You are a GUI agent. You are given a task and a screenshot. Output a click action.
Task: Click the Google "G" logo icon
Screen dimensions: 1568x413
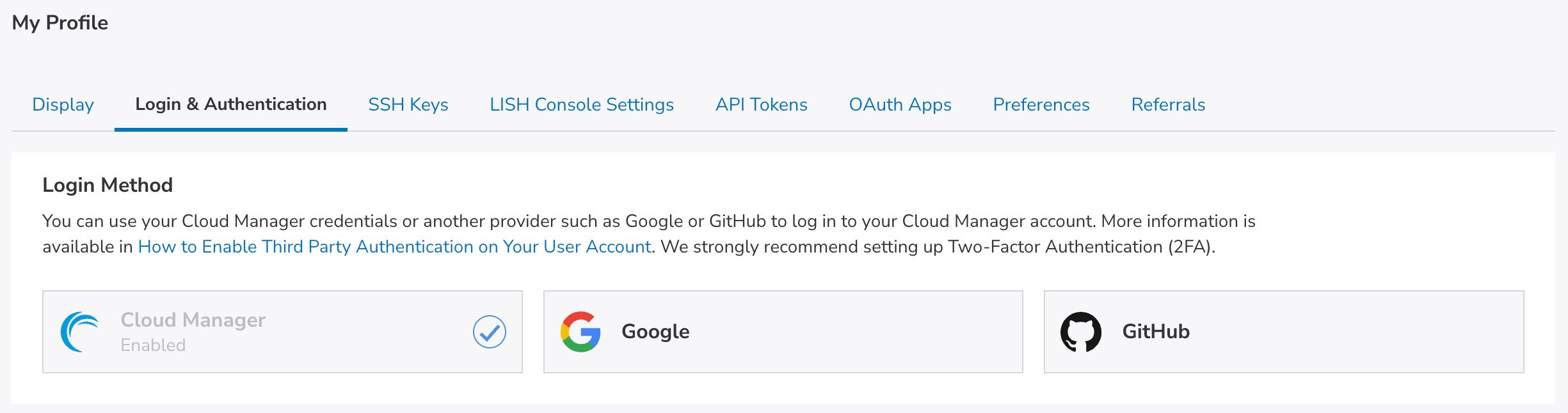(x=580, y=332)
